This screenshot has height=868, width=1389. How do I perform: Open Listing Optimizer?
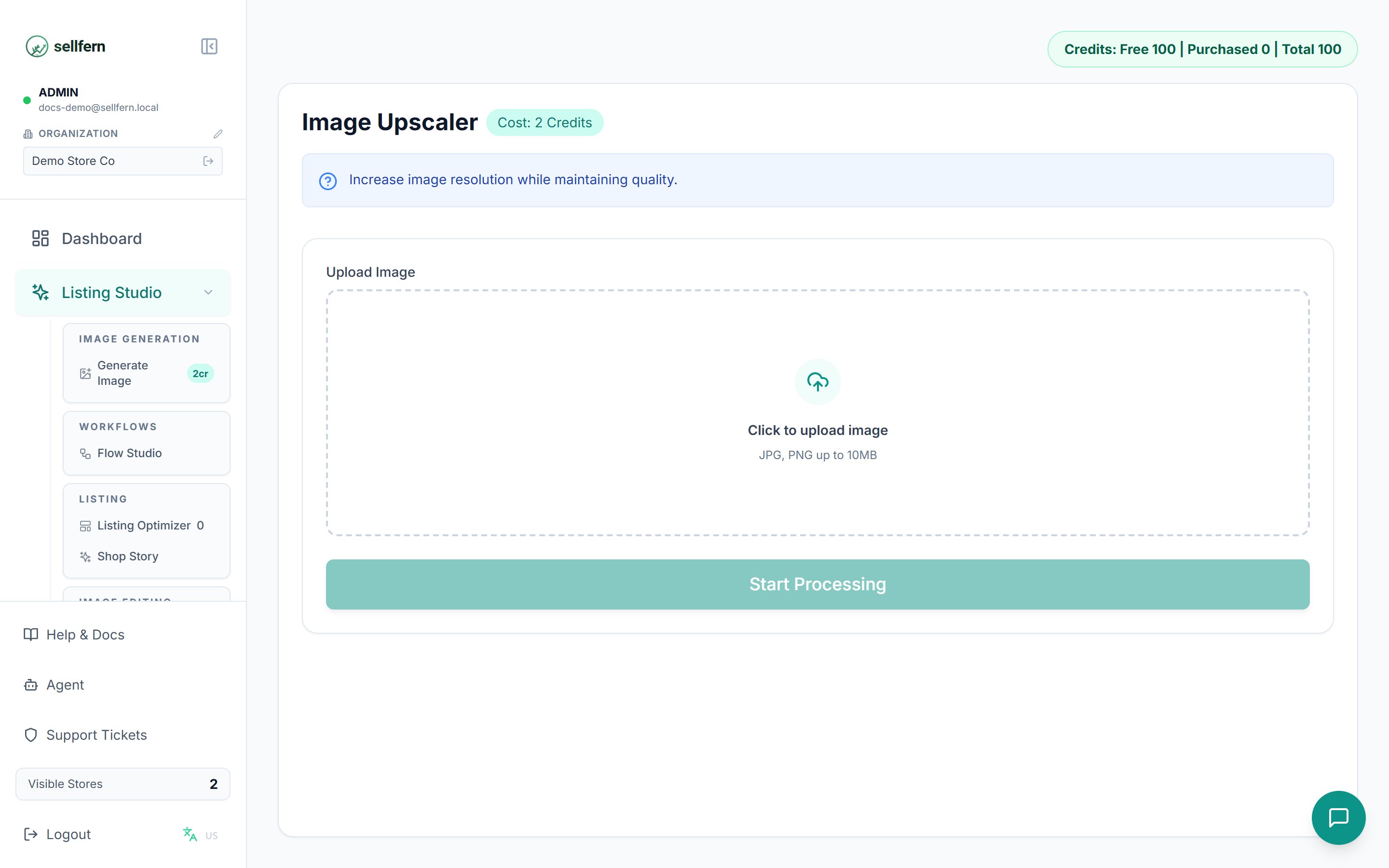(146, 526)
